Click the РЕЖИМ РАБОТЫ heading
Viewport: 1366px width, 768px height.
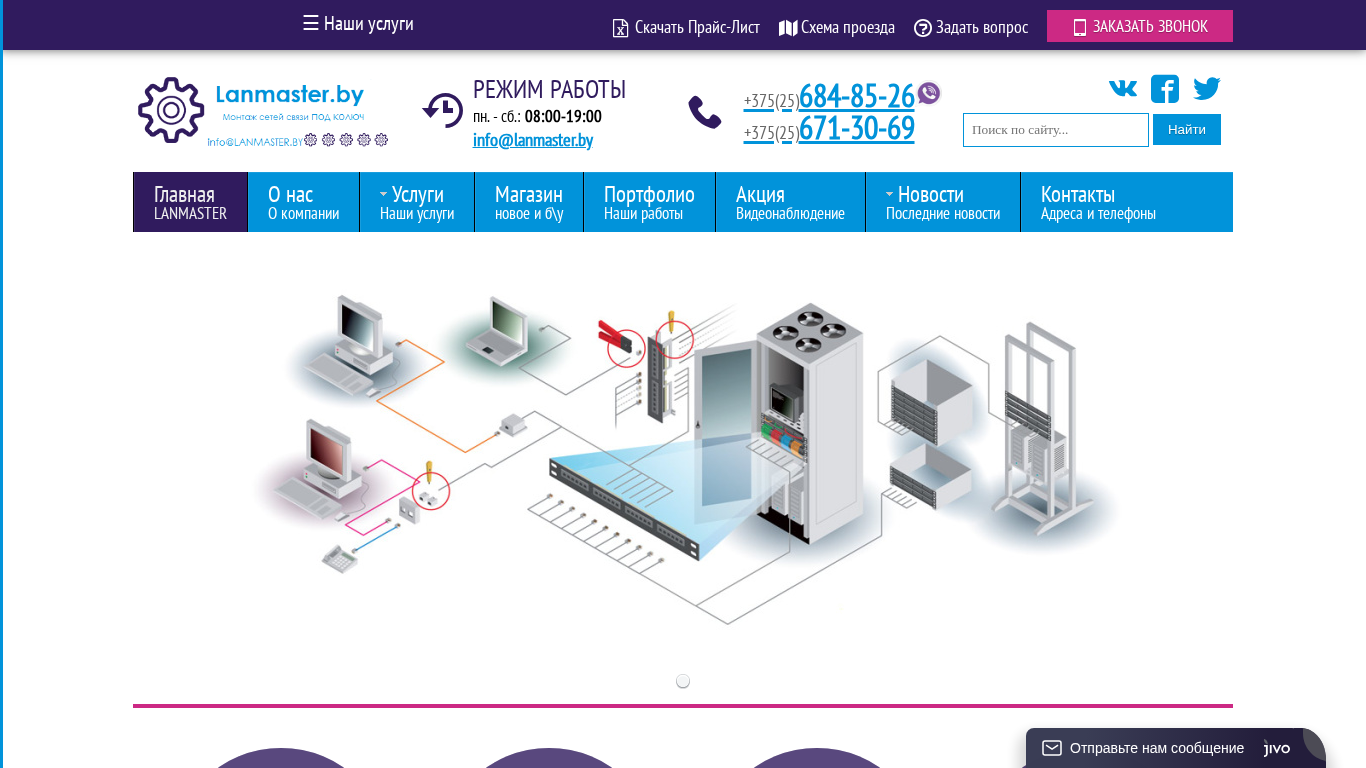coord(549,89)
